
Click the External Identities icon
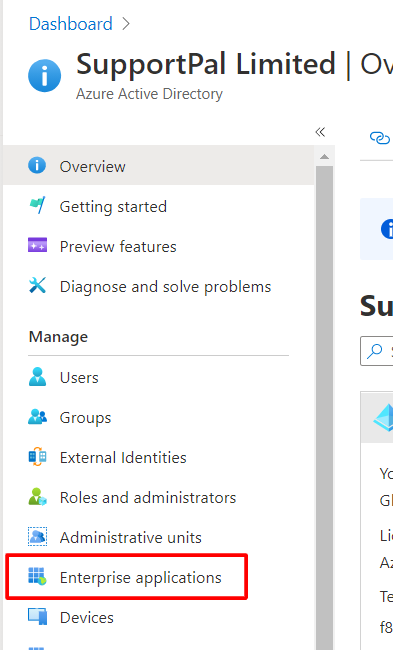(37, 456)
